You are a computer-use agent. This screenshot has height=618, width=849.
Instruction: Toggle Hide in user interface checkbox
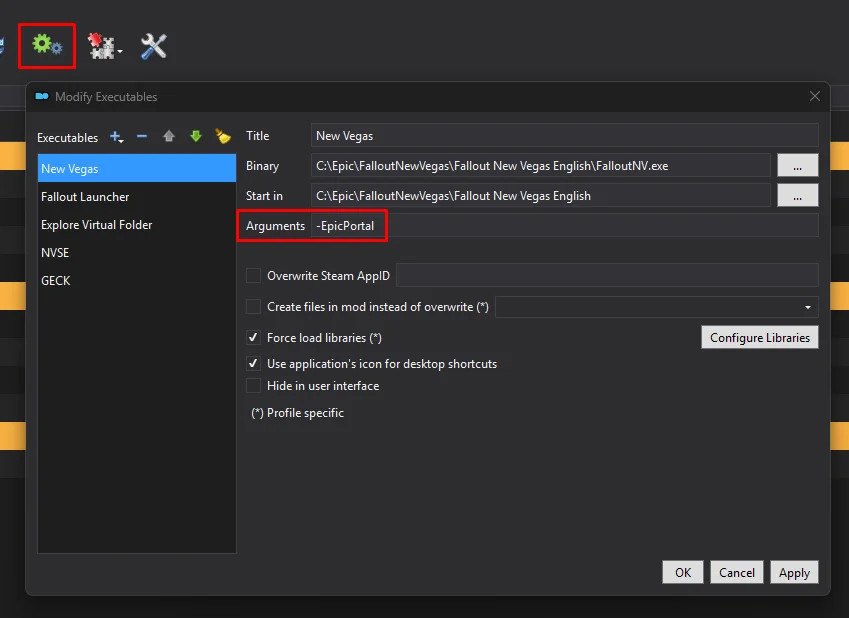tap(254, 386)
